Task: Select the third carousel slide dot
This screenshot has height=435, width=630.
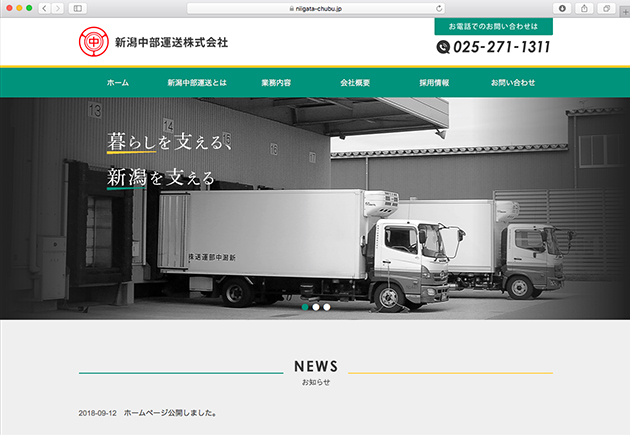Action: (x=327, y=307)
